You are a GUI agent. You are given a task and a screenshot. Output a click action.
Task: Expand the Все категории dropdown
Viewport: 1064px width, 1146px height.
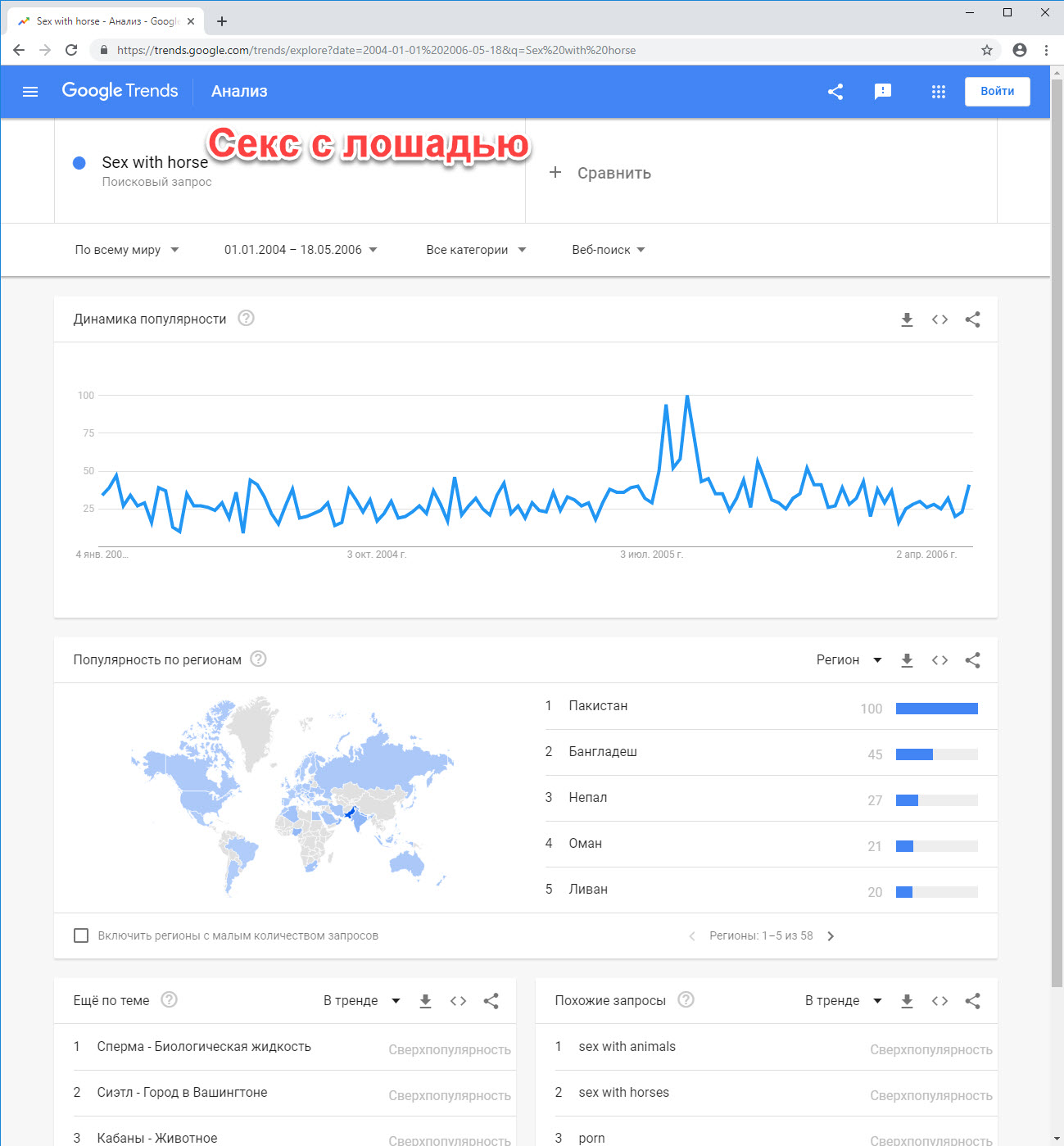pyautogui.click(x=476, y=250)
